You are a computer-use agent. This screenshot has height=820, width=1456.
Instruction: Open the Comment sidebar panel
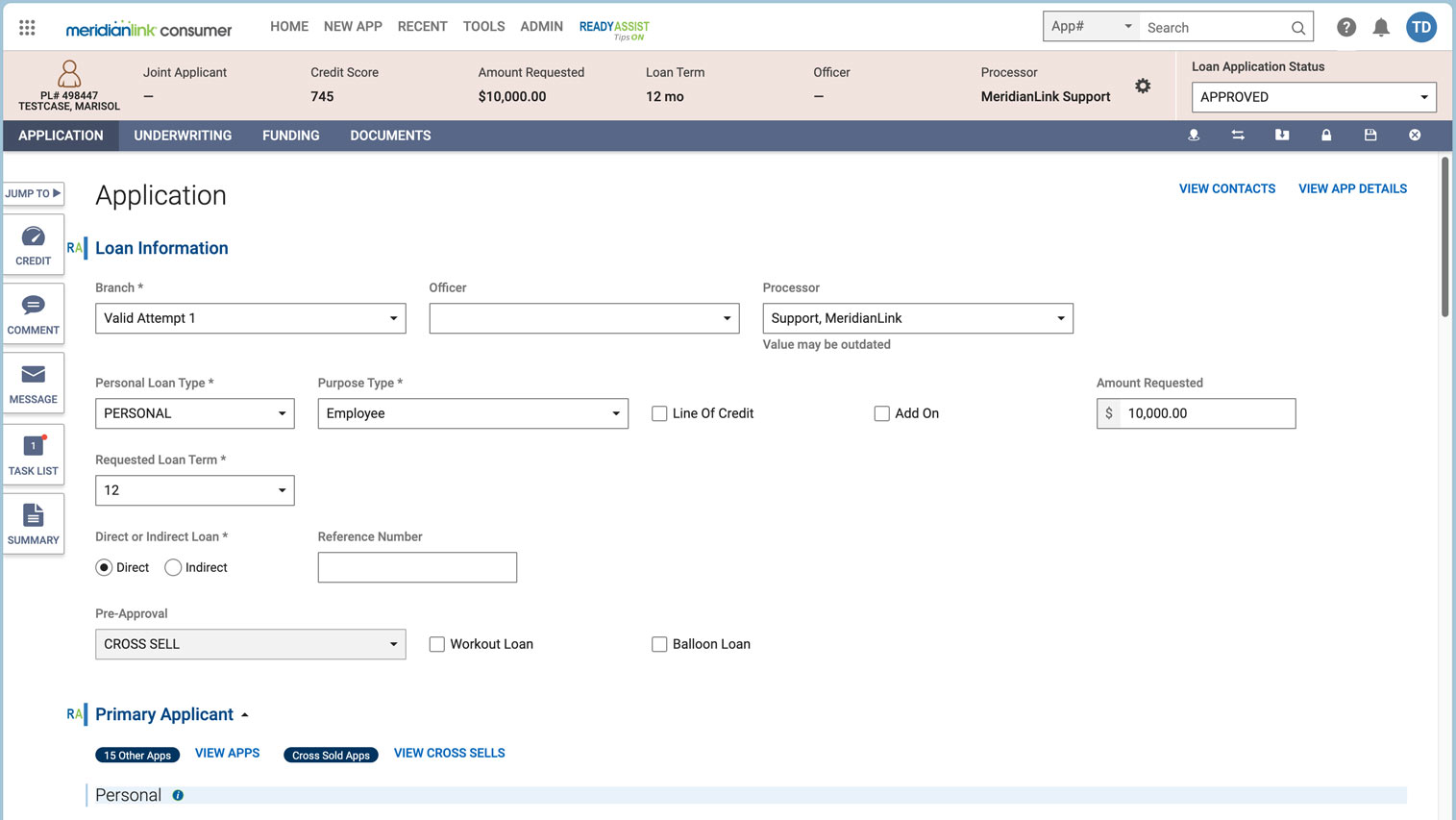[33, 313]
